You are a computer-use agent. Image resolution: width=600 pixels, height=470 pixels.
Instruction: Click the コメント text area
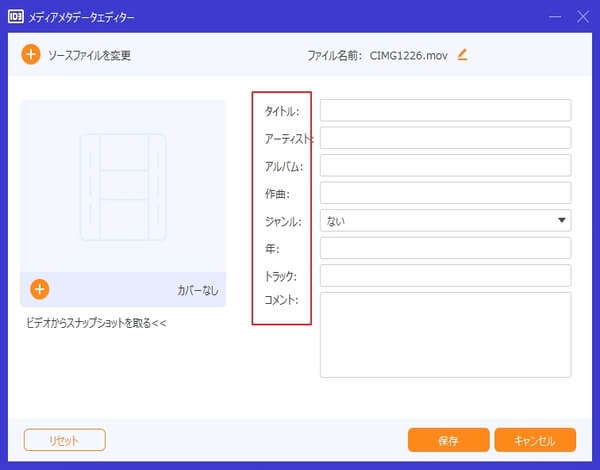(445, 335)
